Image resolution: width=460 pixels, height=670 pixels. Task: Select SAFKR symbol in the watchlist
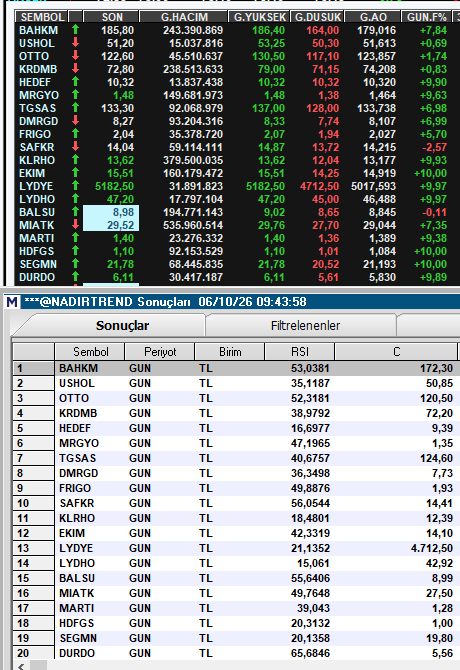point(37,147)
